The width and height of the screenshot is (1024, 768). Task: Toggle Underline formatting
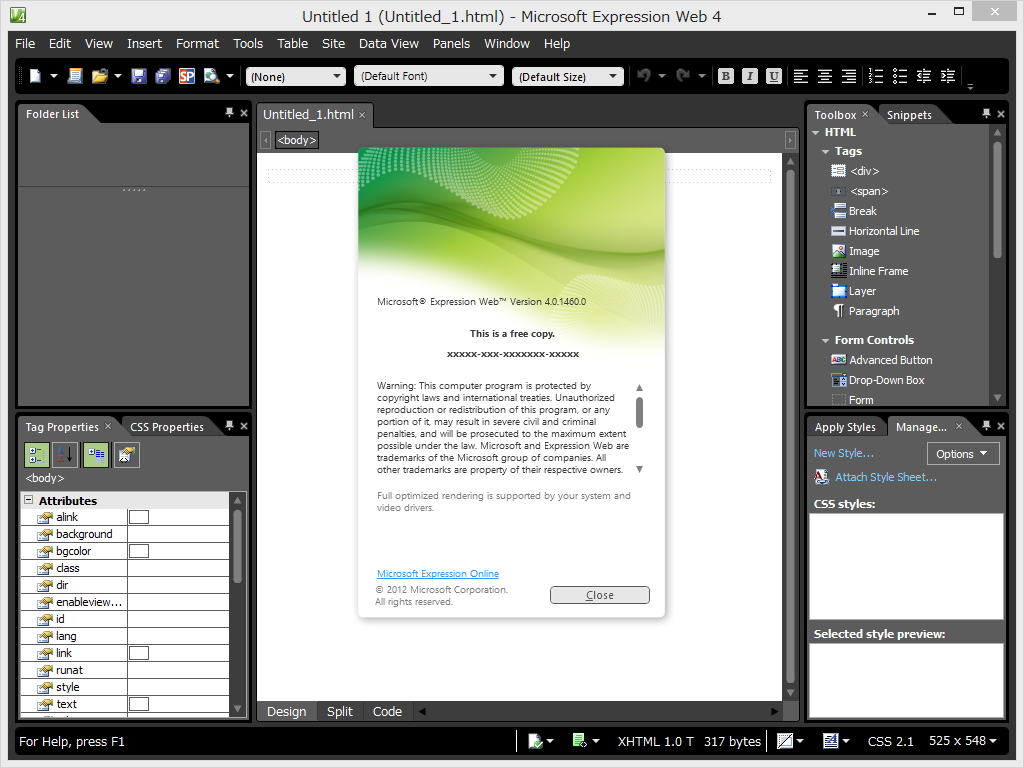pos(774,76)
